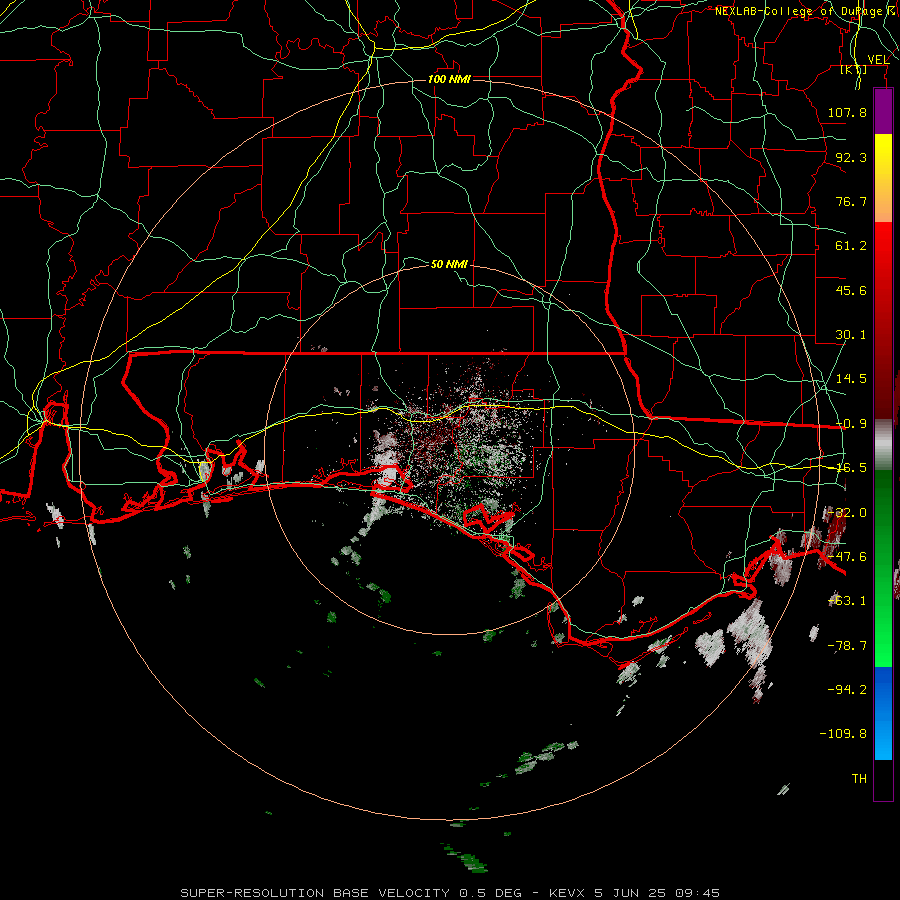Click the 30.1 velocity scale value
Viewport: 900px width, 900px height.
[x=851, y=335]
